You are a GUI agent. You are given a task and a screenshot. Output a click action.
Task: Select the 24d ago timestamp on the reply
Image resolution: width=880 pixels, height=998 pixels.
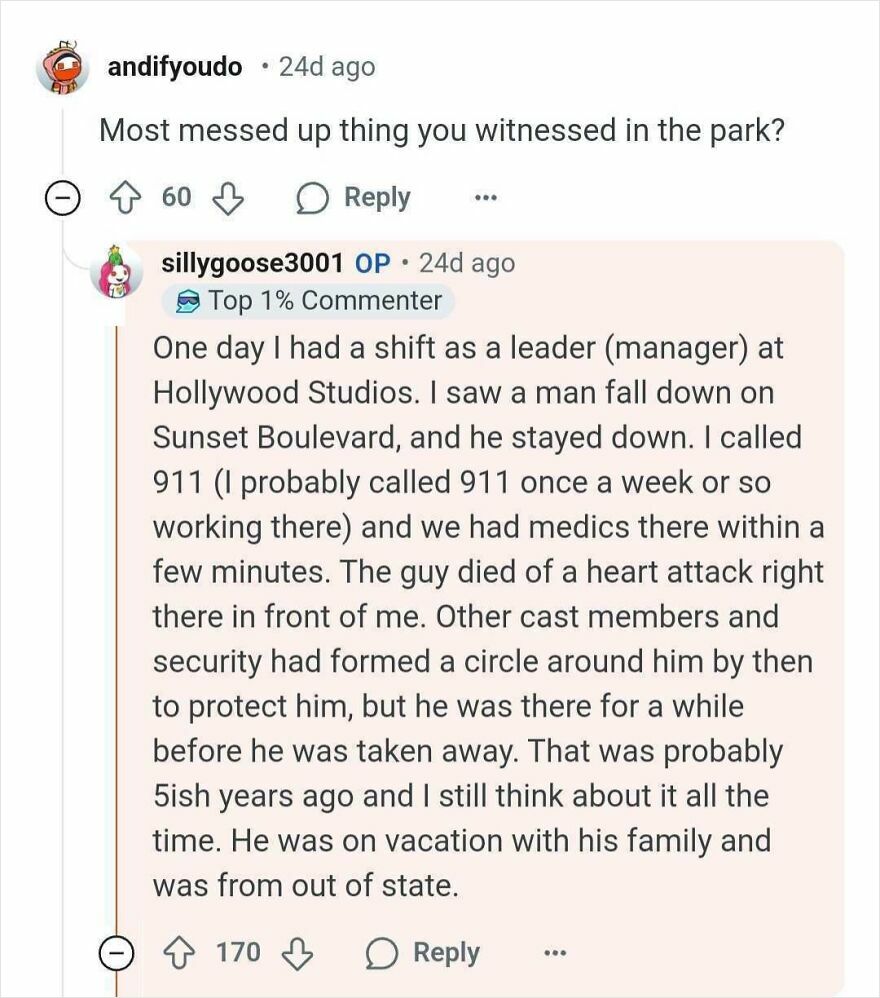point(468,263)
